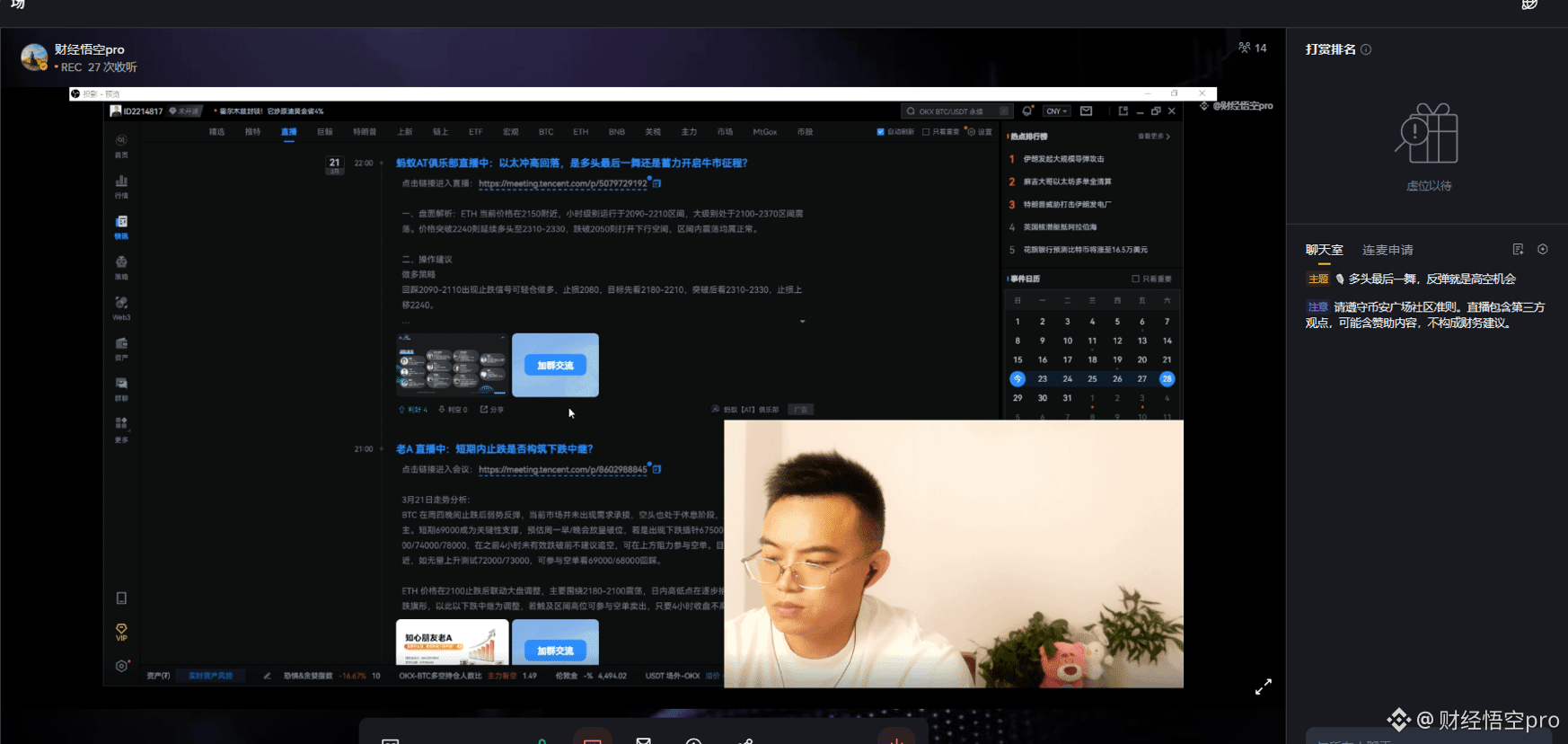
Task: Open the Web3 sidebar icon
Action: (121, 302)
